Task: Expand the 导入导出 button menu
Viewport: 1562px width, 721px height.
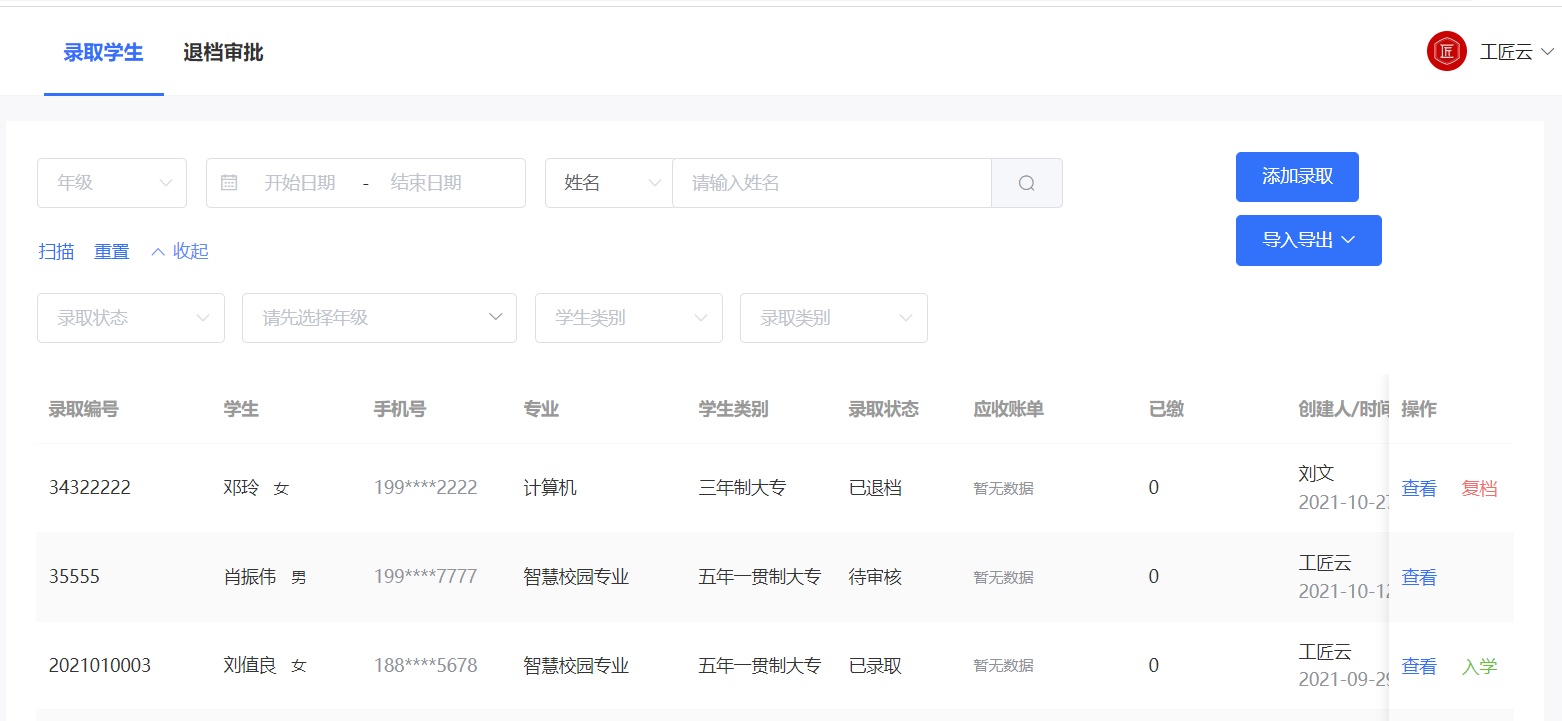Action: point(1308,240)
